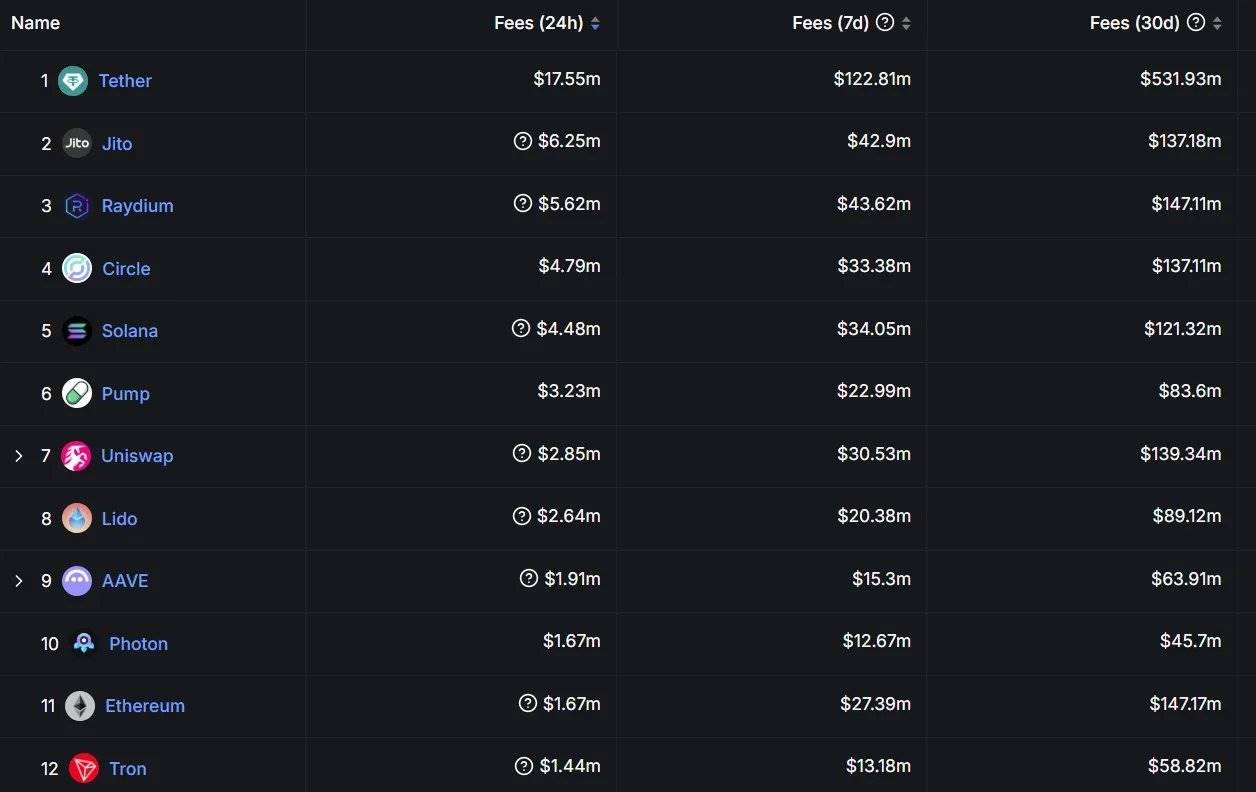This screenshot has height=792, width=1256.
Task: Click the help icon beside Jito's 24h fees
Action: [522, 141]
